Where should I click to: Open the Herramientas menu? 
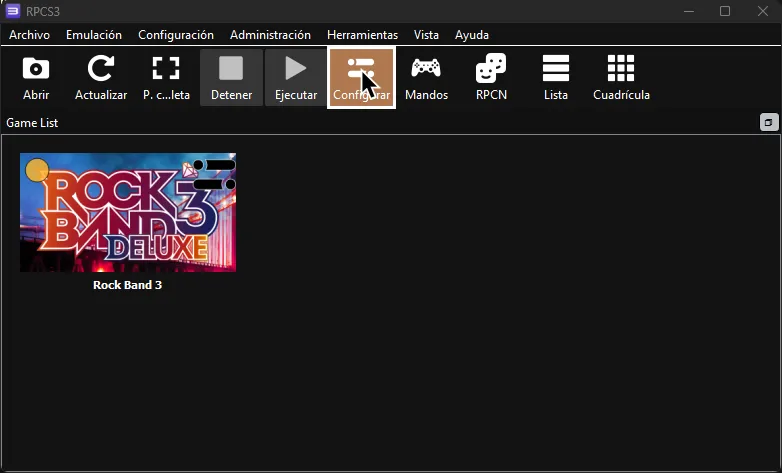363,35
